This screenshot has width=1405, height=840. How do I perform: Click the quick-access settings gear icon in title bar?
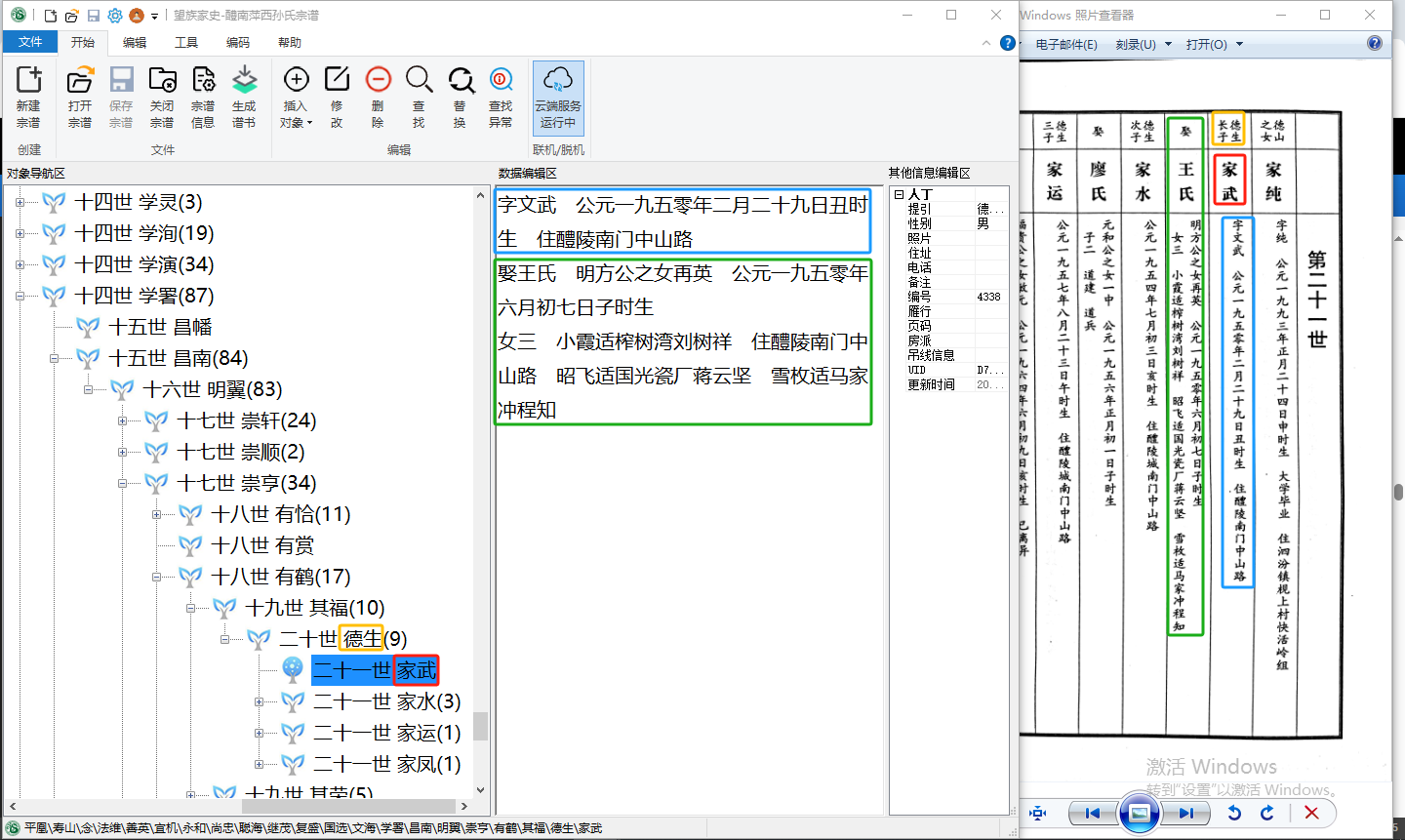[x=115, y=16]
